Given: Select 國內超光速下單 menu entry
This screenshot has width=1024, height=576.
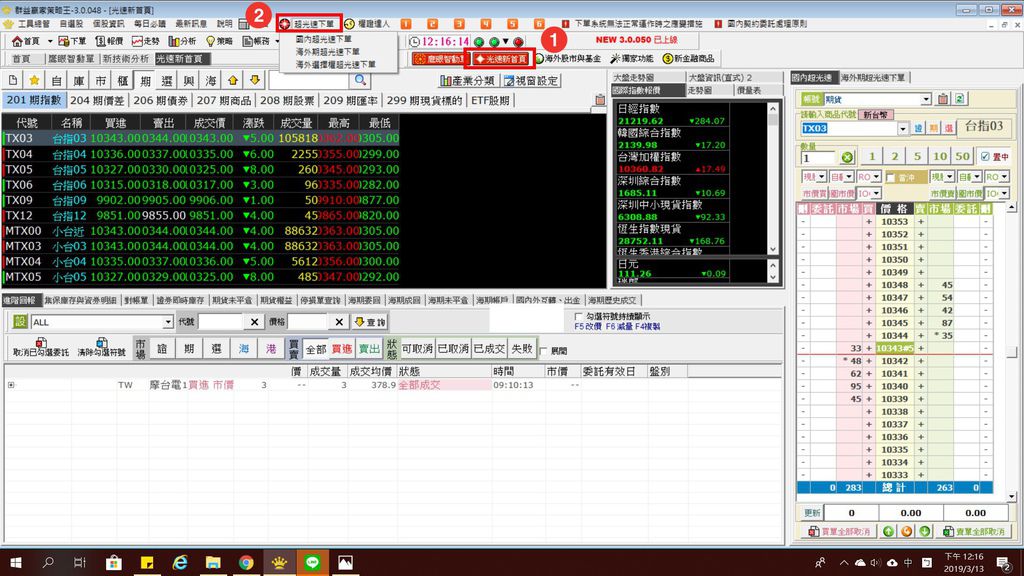Looking at the screenshot, I should click(323, 39).
